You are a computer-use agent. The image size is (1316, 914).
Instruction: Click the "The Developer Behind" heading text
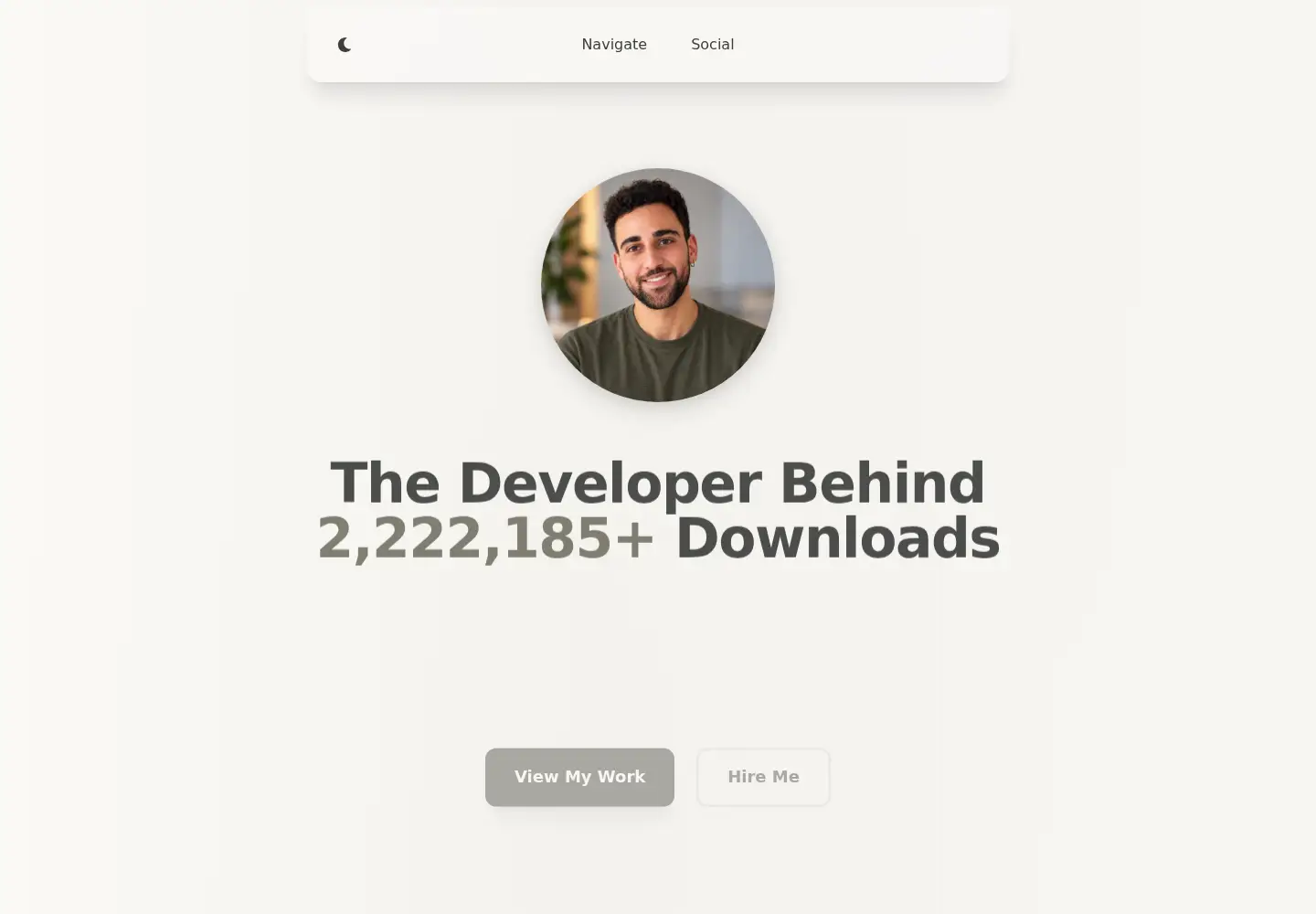(x=658, y=483)
